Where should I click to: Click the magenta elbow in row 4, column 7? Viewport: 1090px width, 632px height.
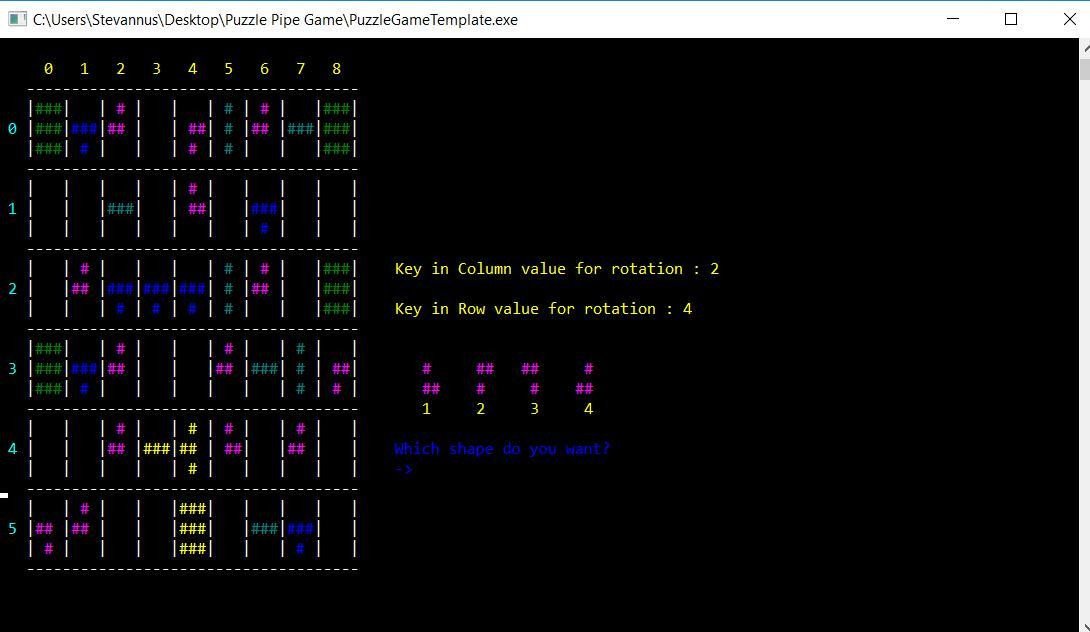(297, 439)
